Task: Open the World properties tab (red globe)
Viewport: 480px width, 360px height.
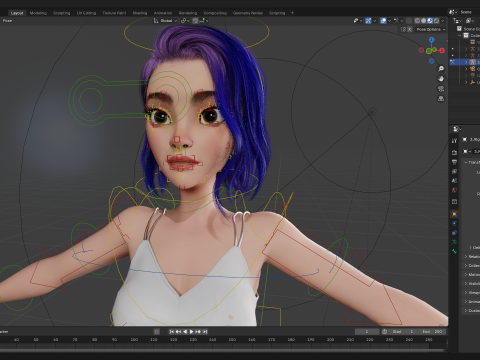Action: tap(454, 190)
